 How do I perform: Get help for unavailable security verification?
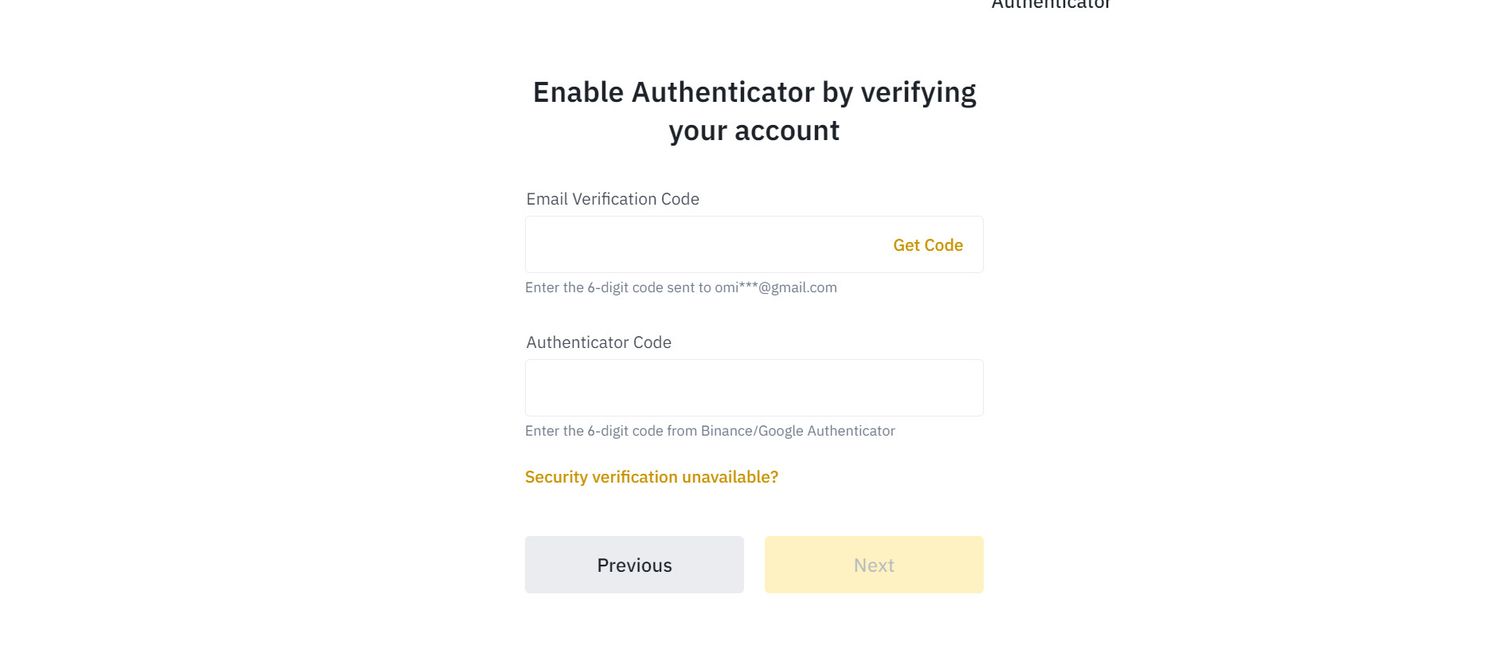[651, 477]
